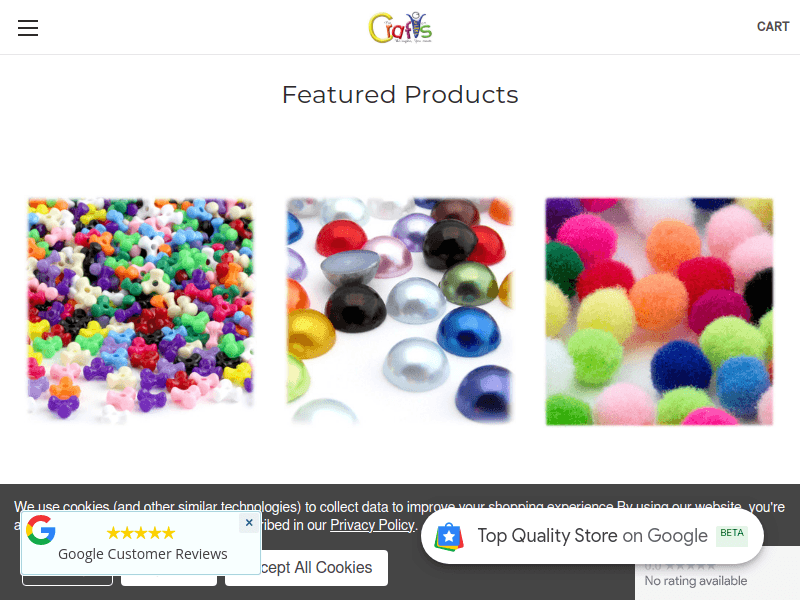The width and height of the screenshot is (800, 600).
Task: Select the star beads product thumbnail
Action: coord(140,310)
